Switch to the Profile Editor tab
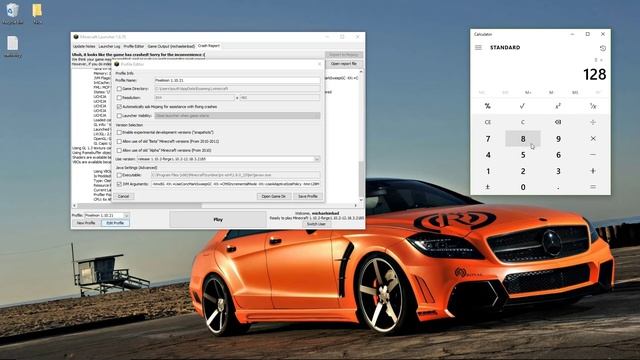The height and width of the screenshot is (360, 640). coord(134,47)
